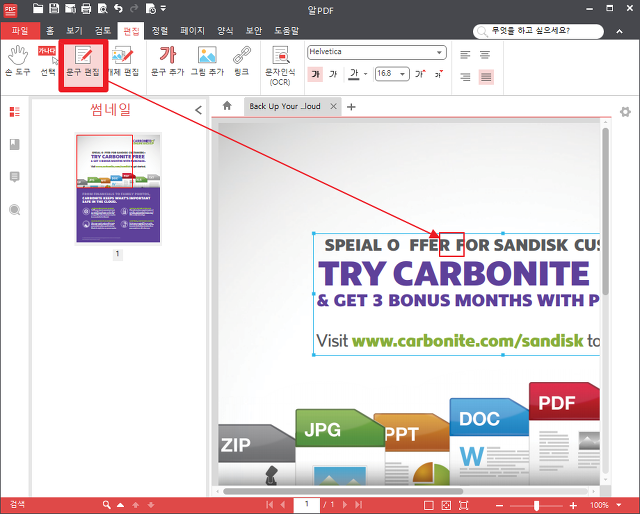This screenshot has height=514, width=640.
Task: Open search panel icon in sidebar
Action: 15,210
